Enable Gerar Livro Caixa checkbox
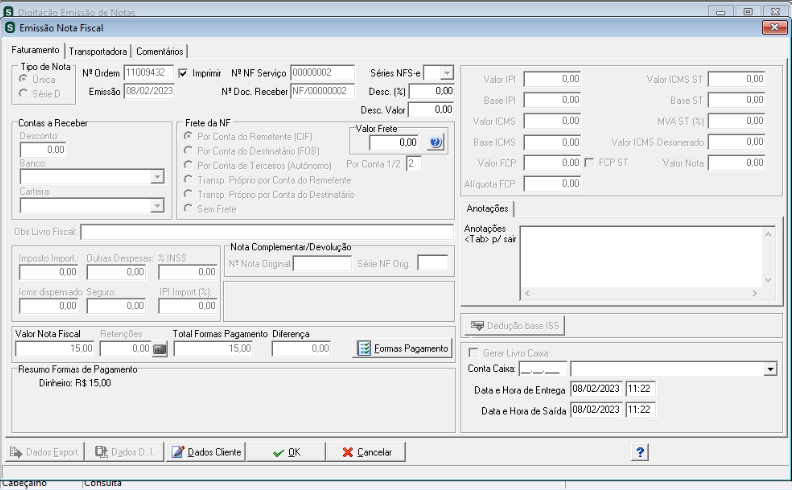The image size is (792, 490). point(473,353)
